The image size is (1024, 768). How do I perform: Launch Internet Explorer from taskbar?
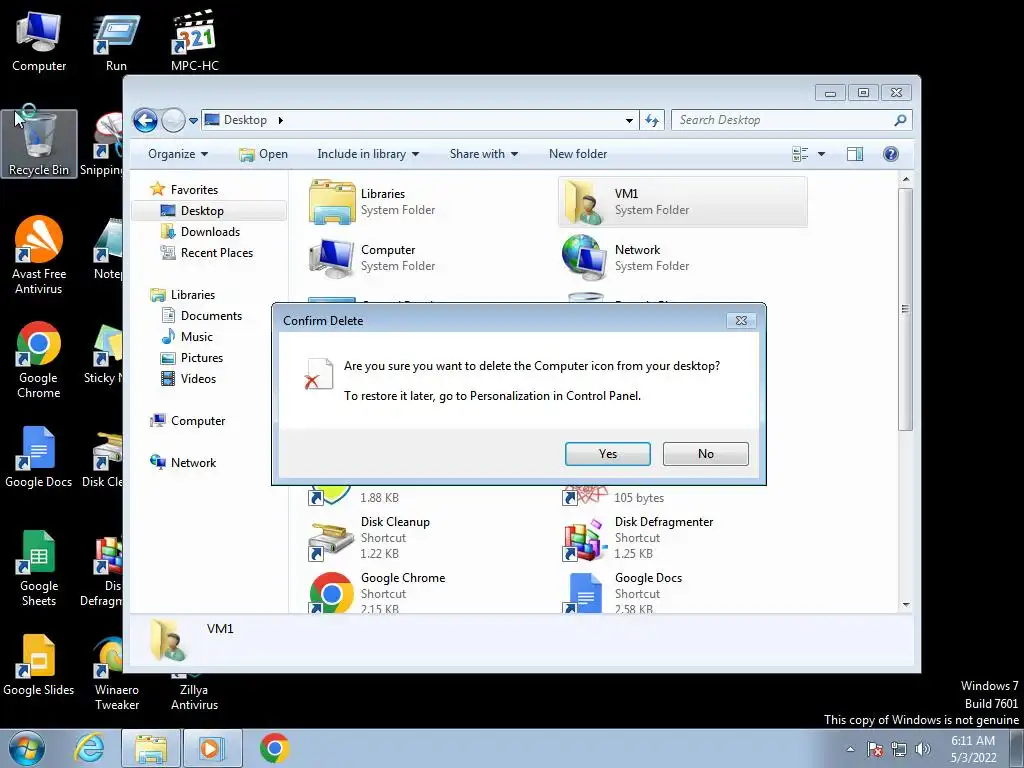89,748
